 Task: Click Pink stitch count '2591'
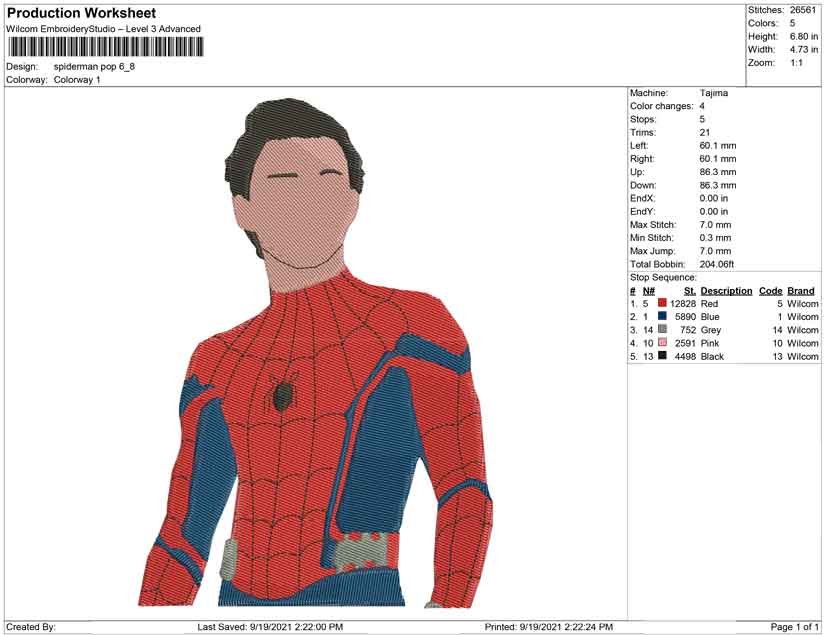pyautogui.click(x=686, y=343)
